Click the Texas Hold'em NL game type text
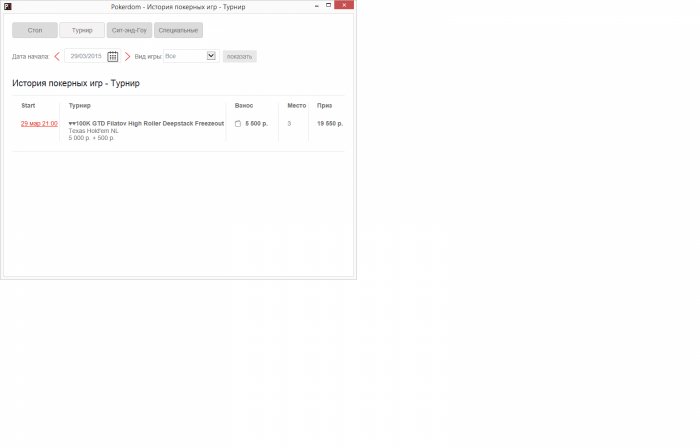 coord(93,131)
